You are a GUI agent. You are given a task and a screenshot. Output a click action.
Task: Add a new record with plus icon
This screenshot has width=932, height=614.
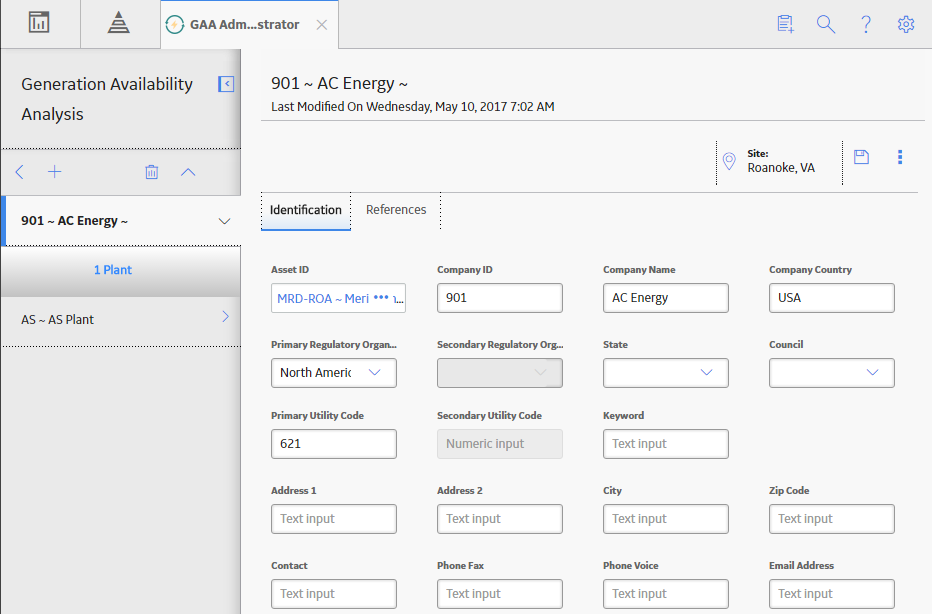click(55, 172)
